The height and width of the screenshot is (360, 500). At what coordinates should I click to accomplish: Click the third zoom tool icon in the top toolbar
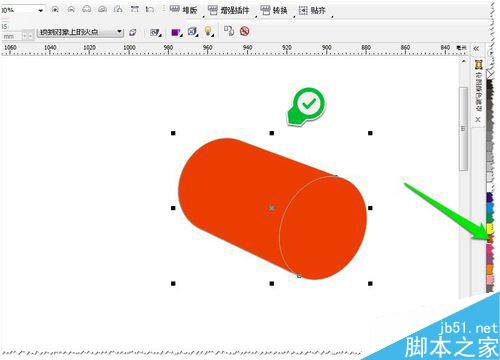coord(87,10)
